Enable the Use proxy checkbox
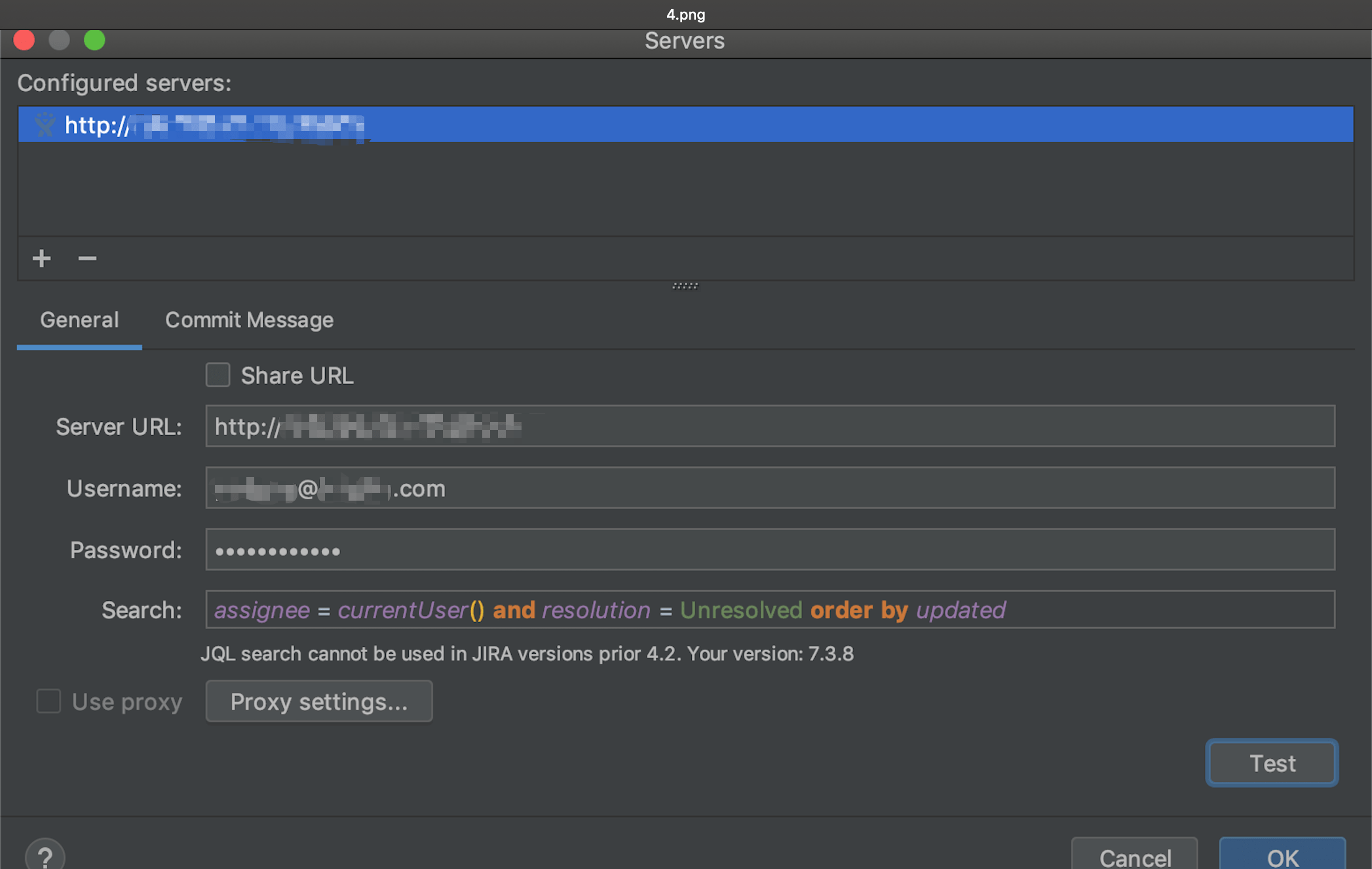This screenshot has height=869, width=1372. click(x=48, y=701)
